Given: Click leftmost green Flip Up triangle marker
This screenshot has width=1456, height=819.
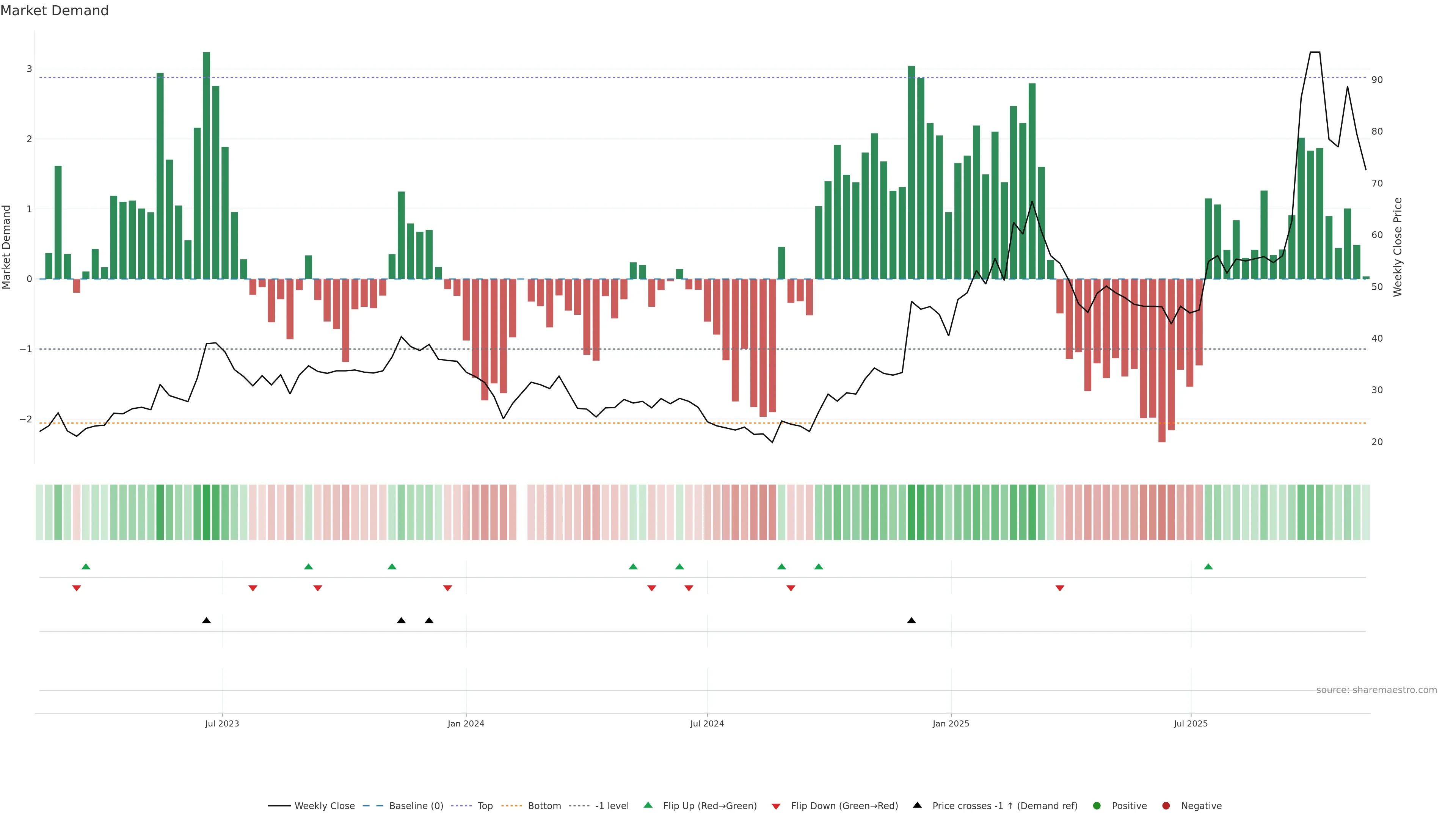Looking at the screenshot, I should (x=86, y=567).
